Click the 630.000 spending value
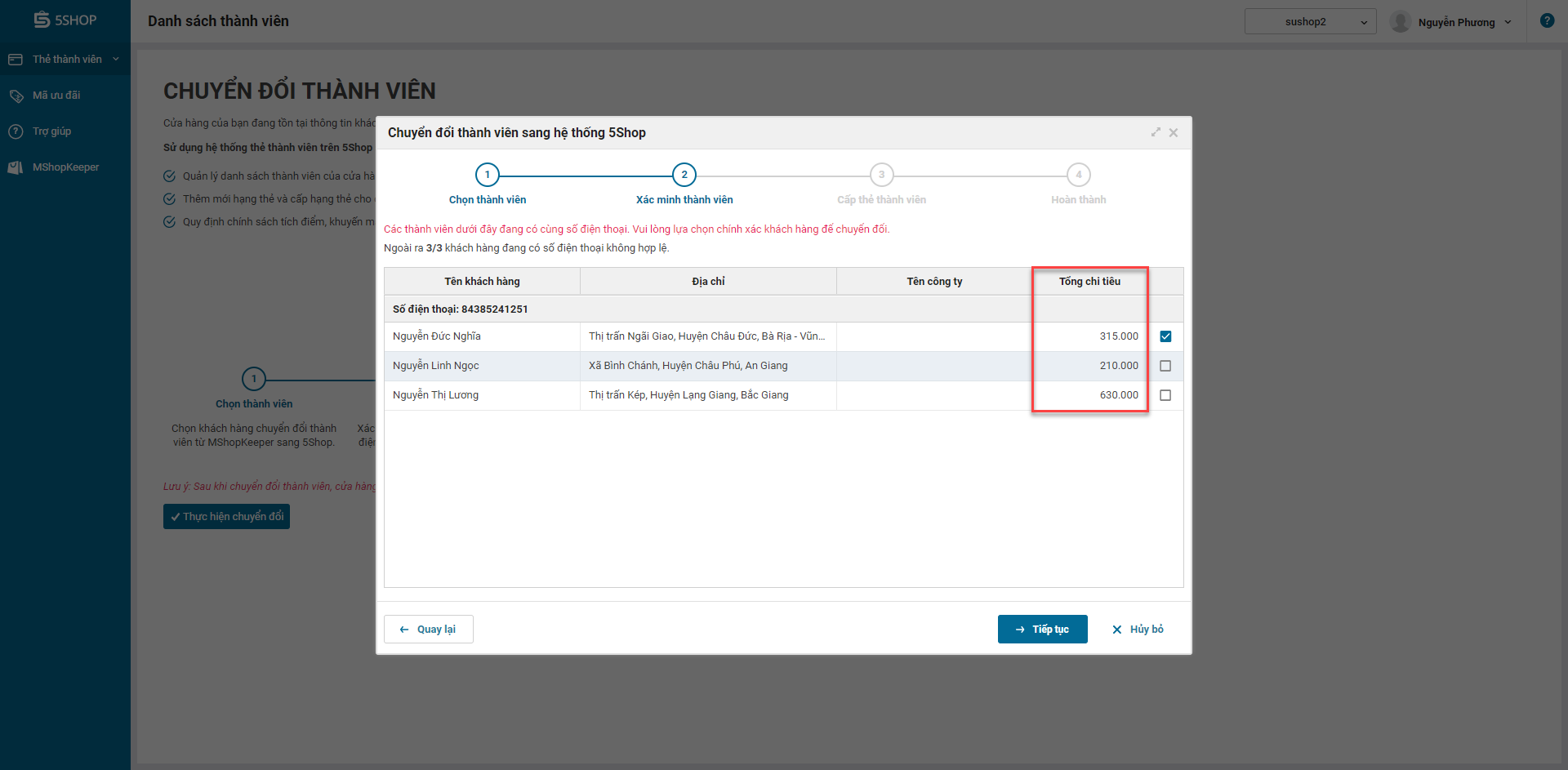This screenshot has width=1568, height=770. pyautogui.click(x=1119, y=395)
